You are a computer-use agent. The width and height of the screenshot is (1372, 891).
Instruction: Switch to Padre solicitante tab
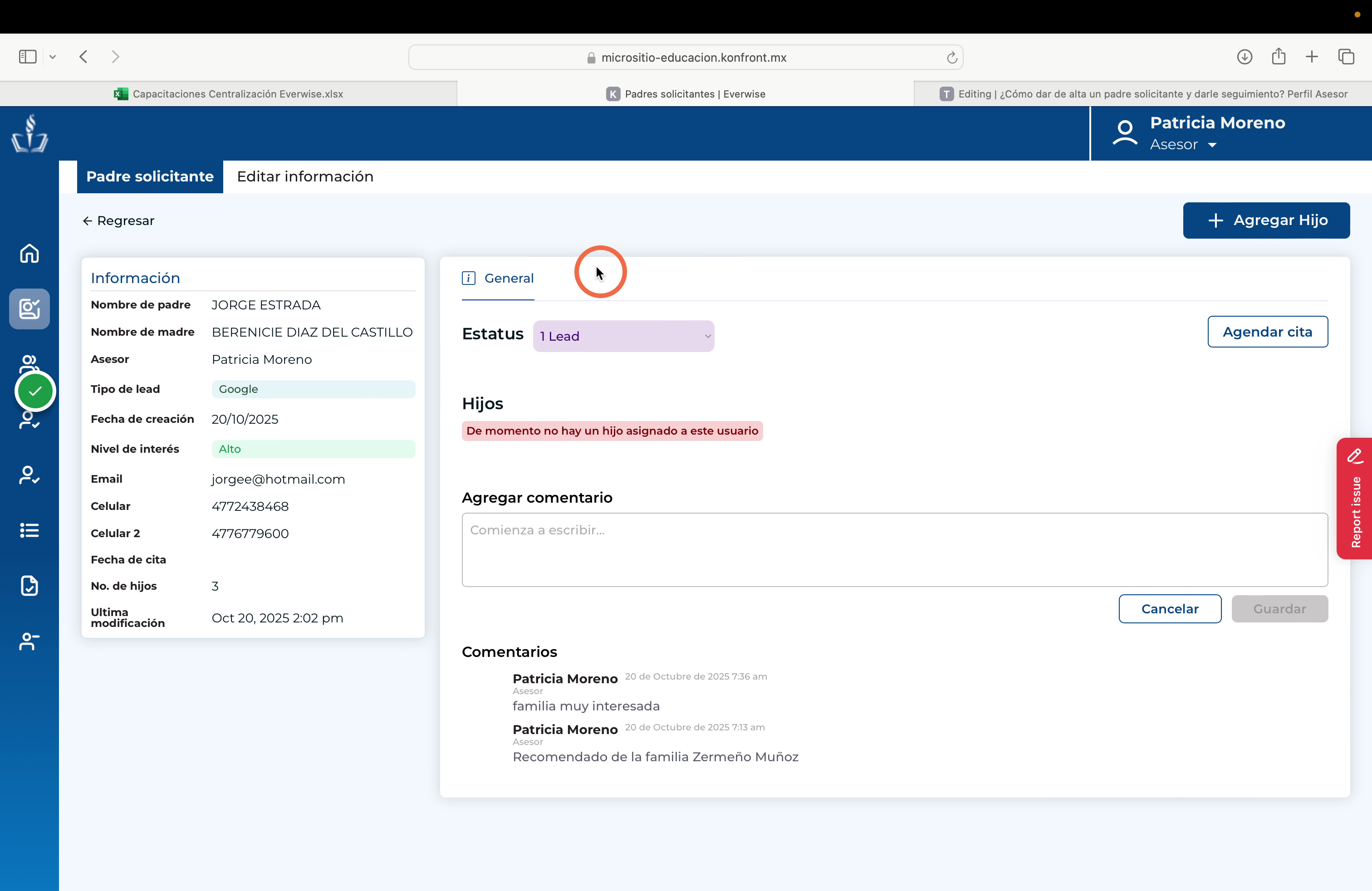[x=150, y=176]
